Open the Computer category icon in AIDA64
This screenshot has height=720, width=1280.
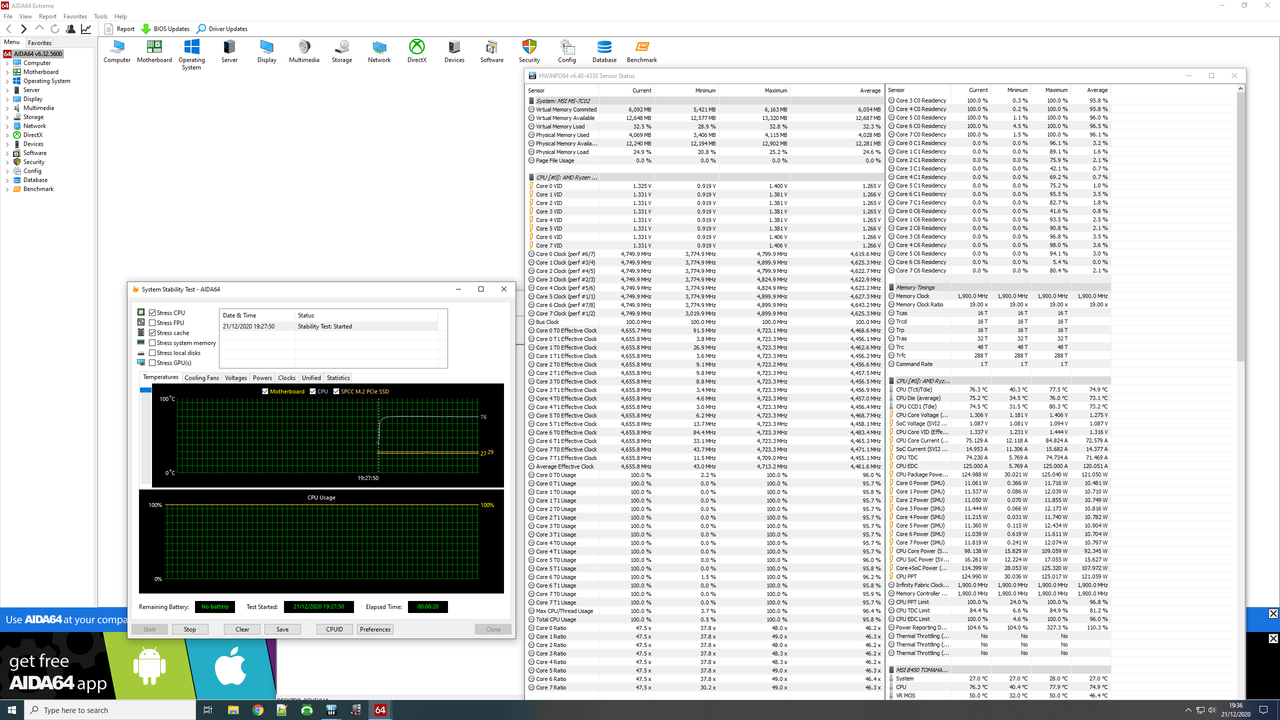[117, 51]
